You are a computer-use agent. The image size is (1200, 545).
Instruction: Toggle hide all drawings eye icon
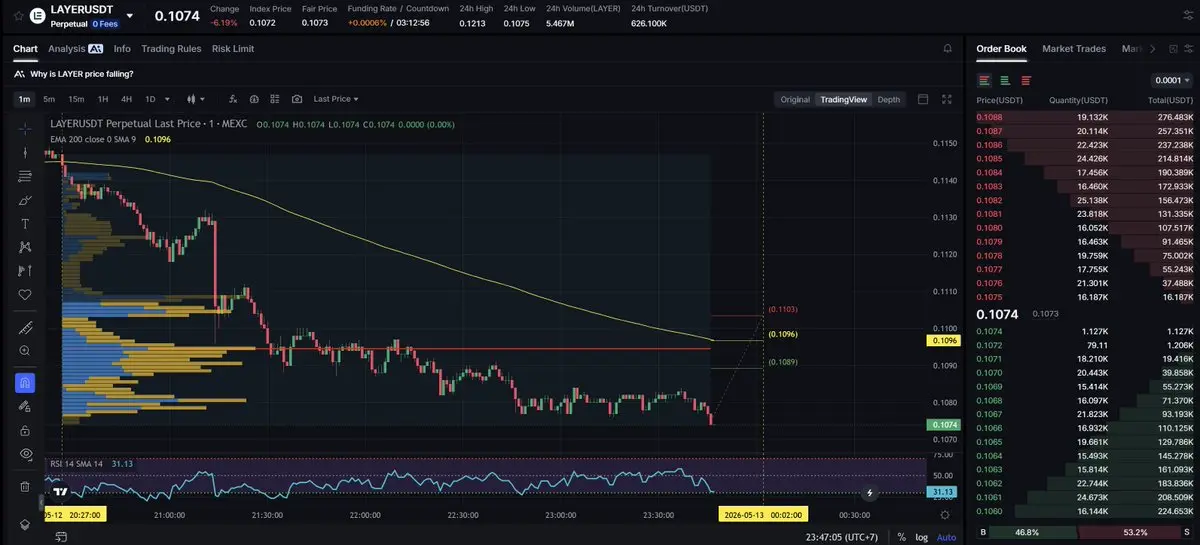25,454
